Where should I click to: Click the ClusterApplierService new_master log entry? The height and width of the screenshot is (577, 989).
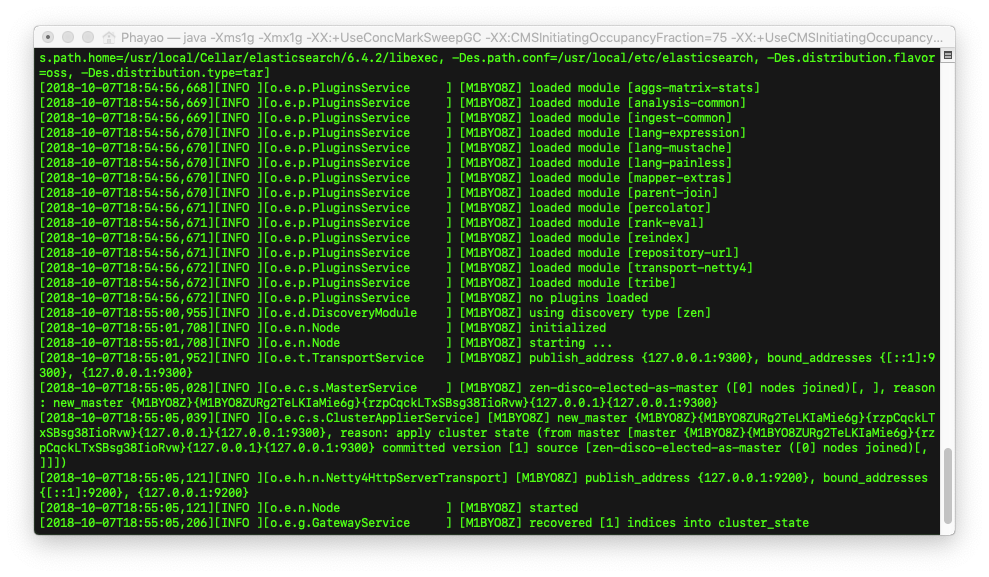pyautogui.click(x=487, y=440)
